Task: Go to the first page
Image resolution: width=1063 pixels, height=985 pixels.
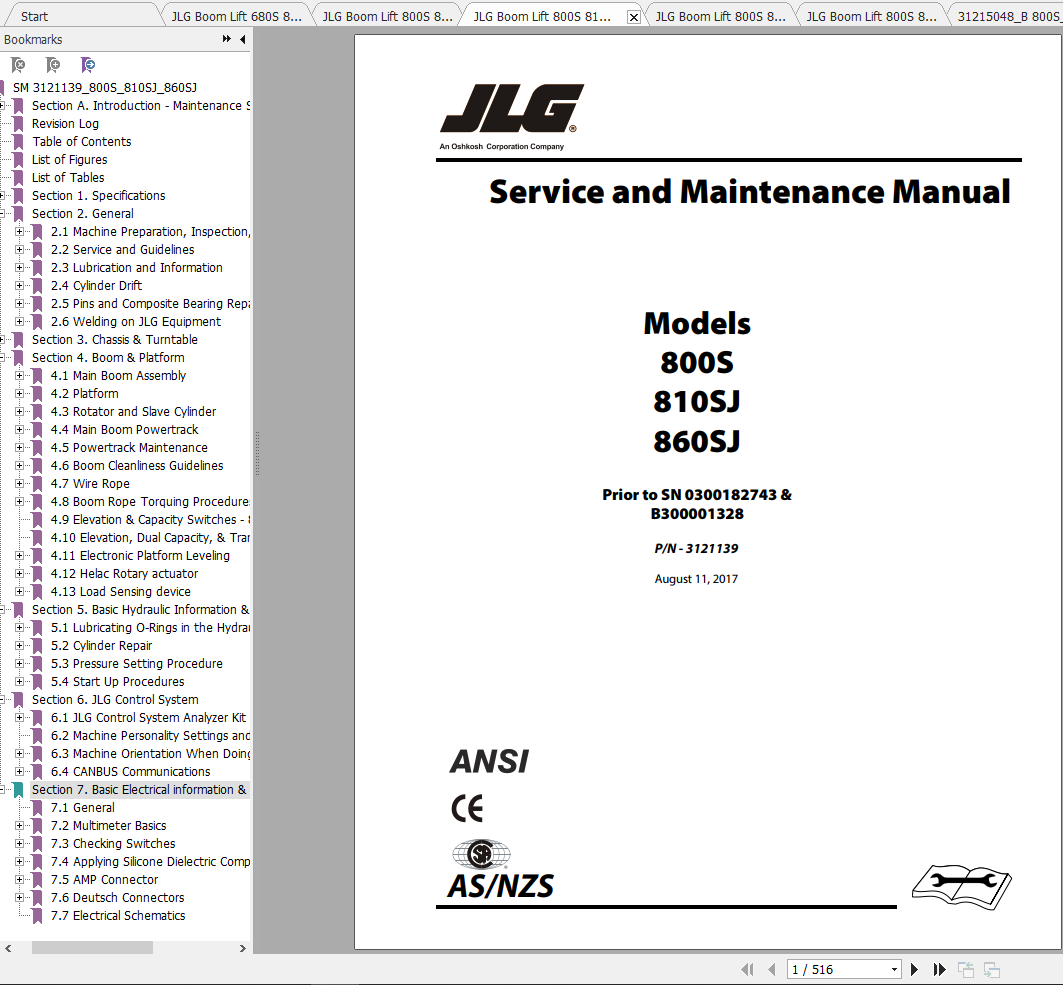Action: [748, 969]
